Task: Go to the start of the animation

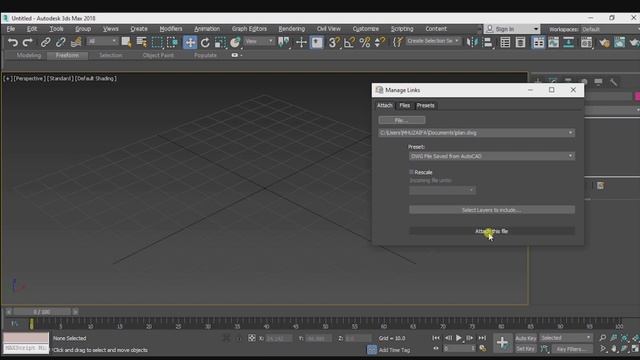Action: click(x=436, y=338)
